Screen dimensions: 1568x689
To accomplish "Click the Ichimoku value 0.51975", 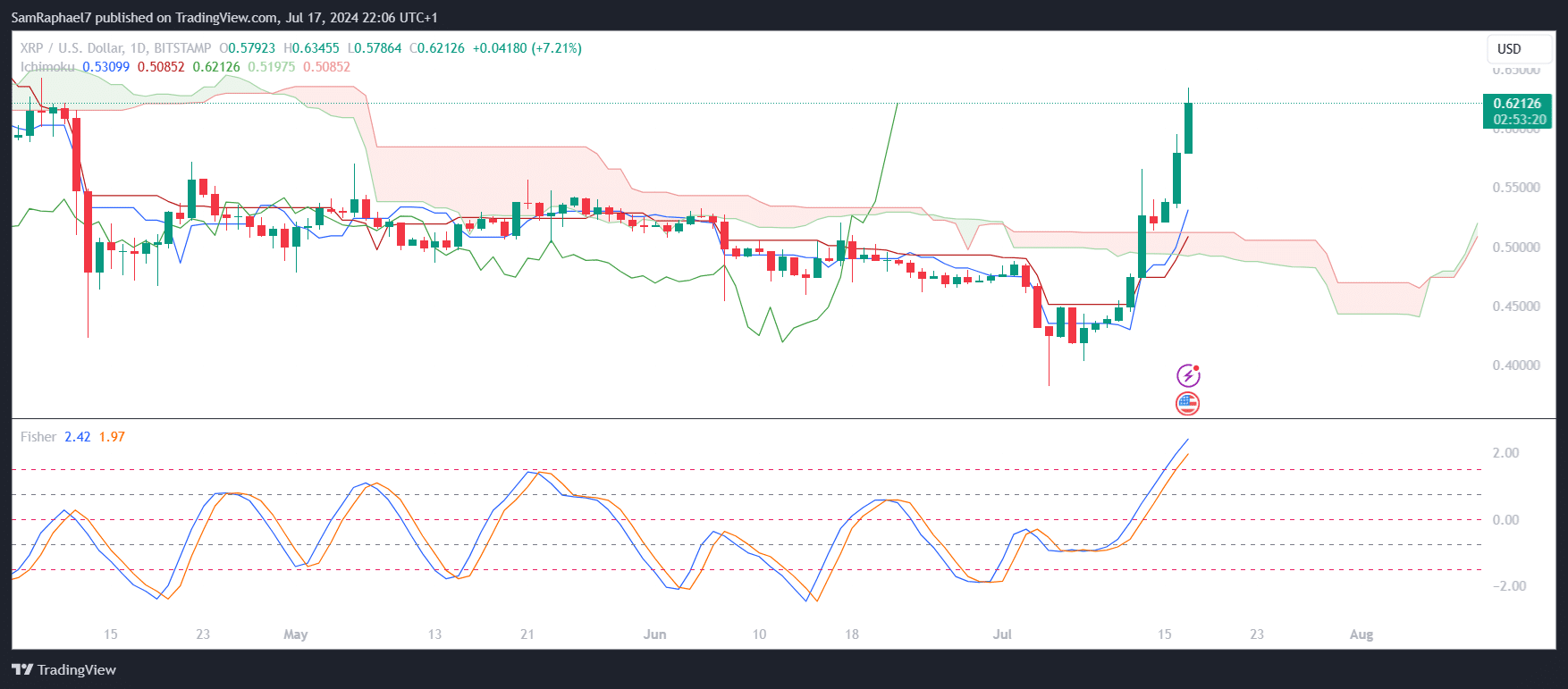I will tap(271, 67).
